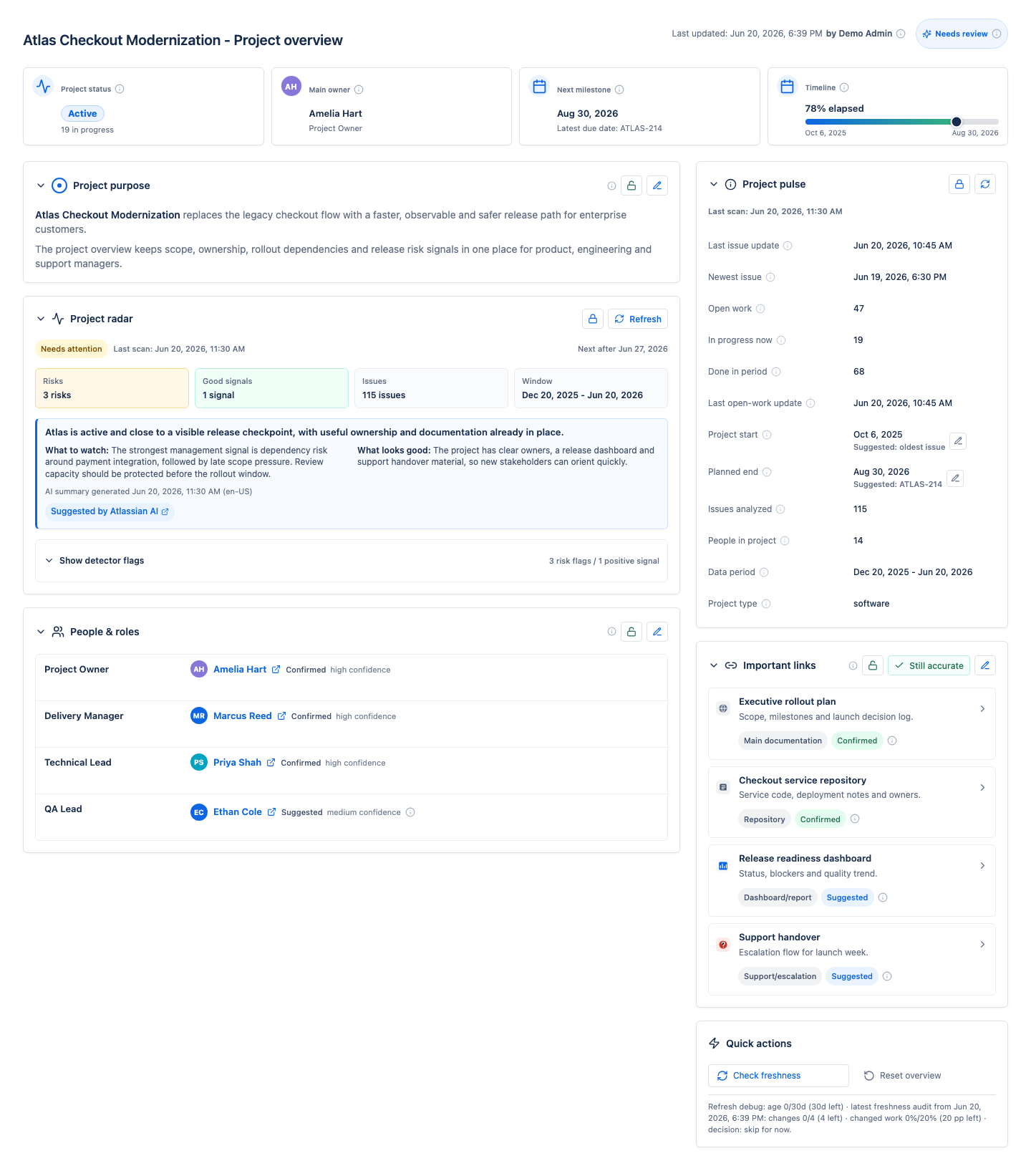Open Priya Shah profile link
The image size is (1031, 1176).
pos(237,763)
